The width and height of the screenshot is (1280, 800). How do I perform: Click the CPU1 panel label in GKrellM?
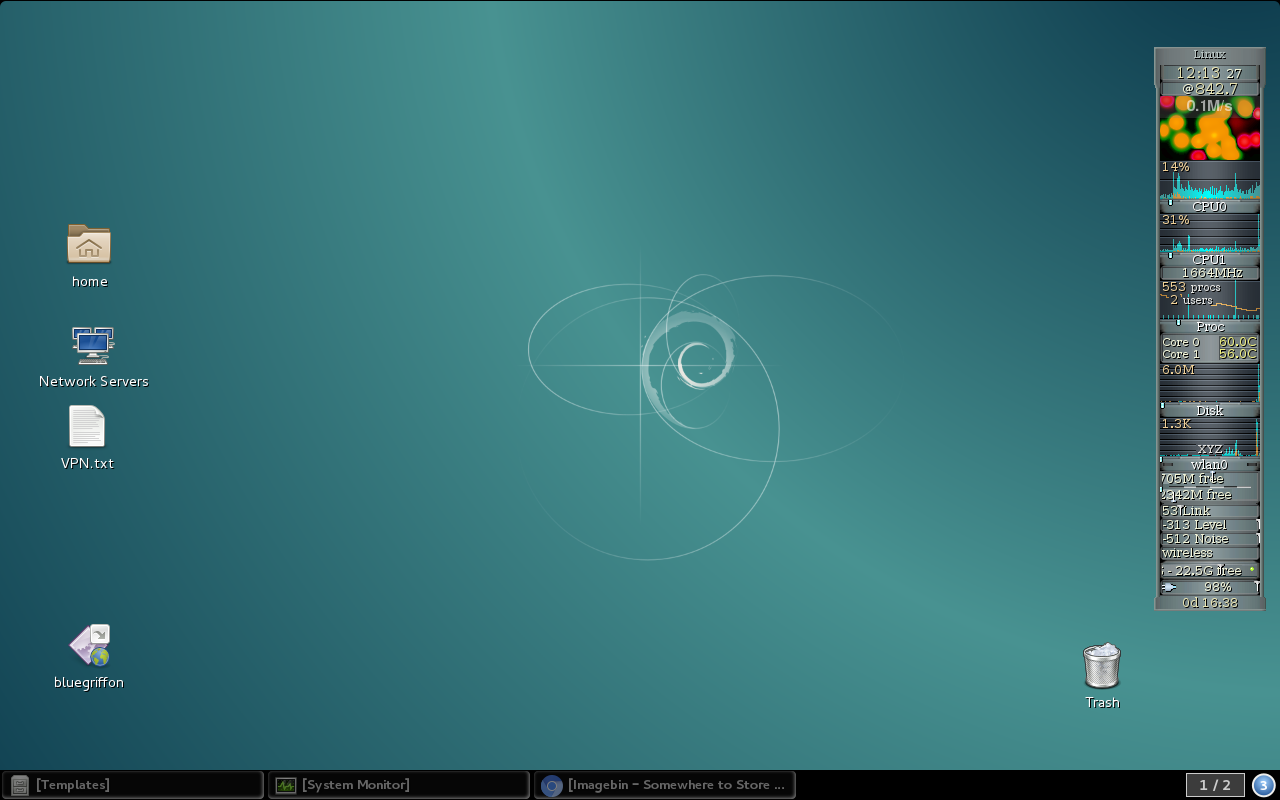click(x=1209, y=260)
